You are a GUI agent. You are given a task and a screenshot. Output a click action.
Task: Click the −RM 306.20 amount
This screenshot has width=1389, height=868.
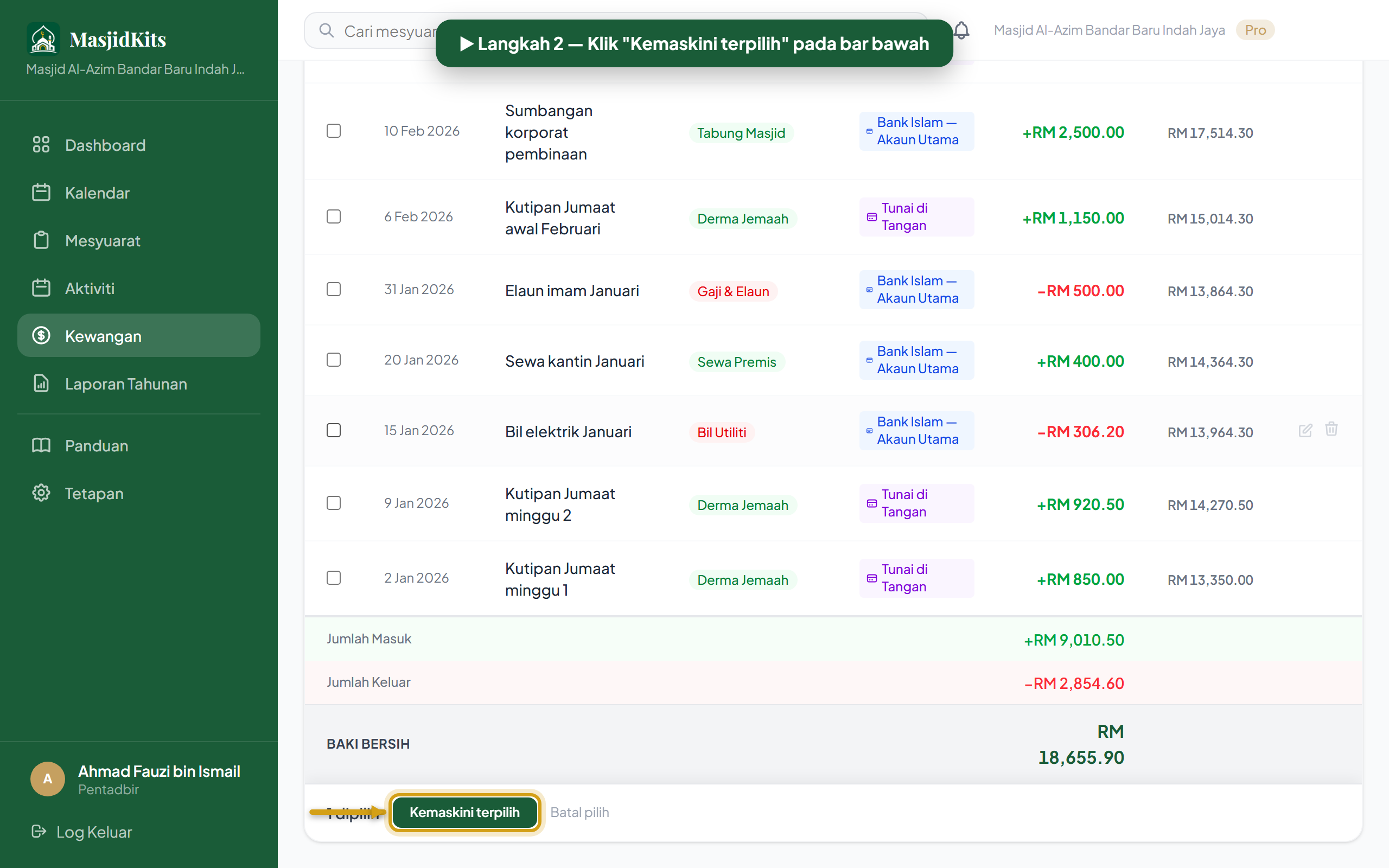point(1080,432)
